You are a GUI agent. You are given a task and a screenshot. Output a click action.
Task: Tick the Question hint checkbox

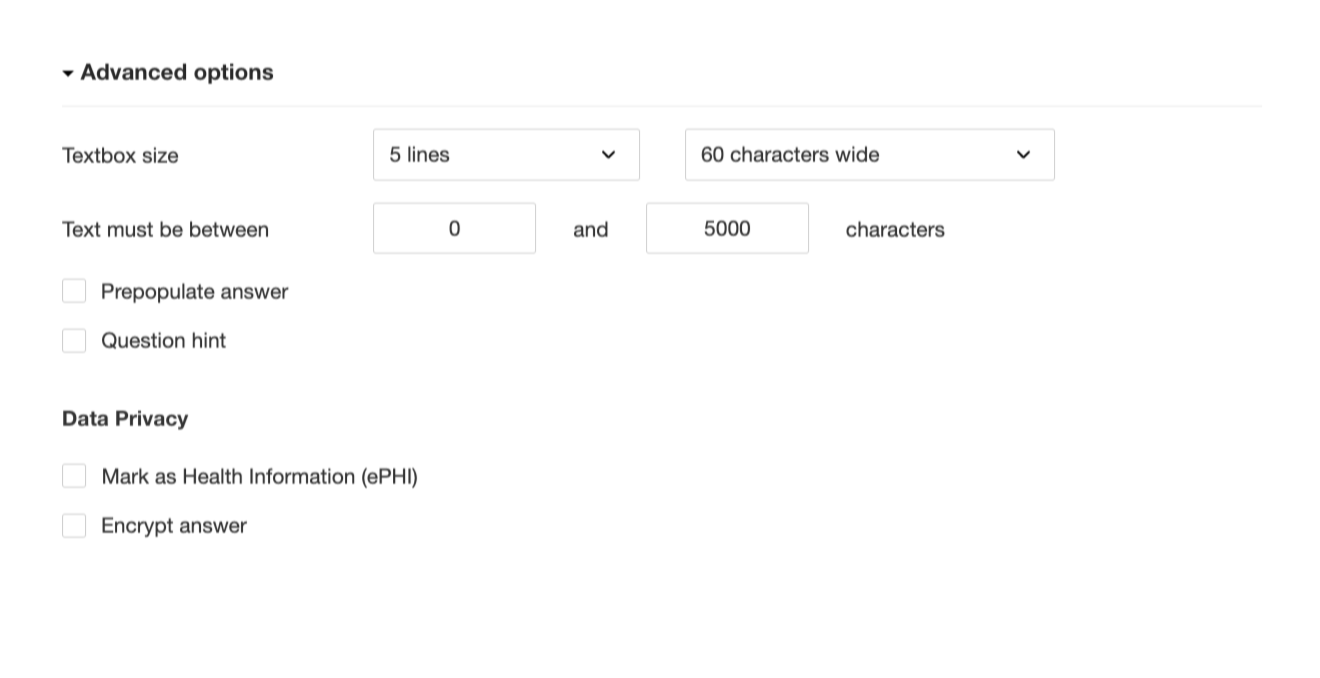(x=74, y=341)
